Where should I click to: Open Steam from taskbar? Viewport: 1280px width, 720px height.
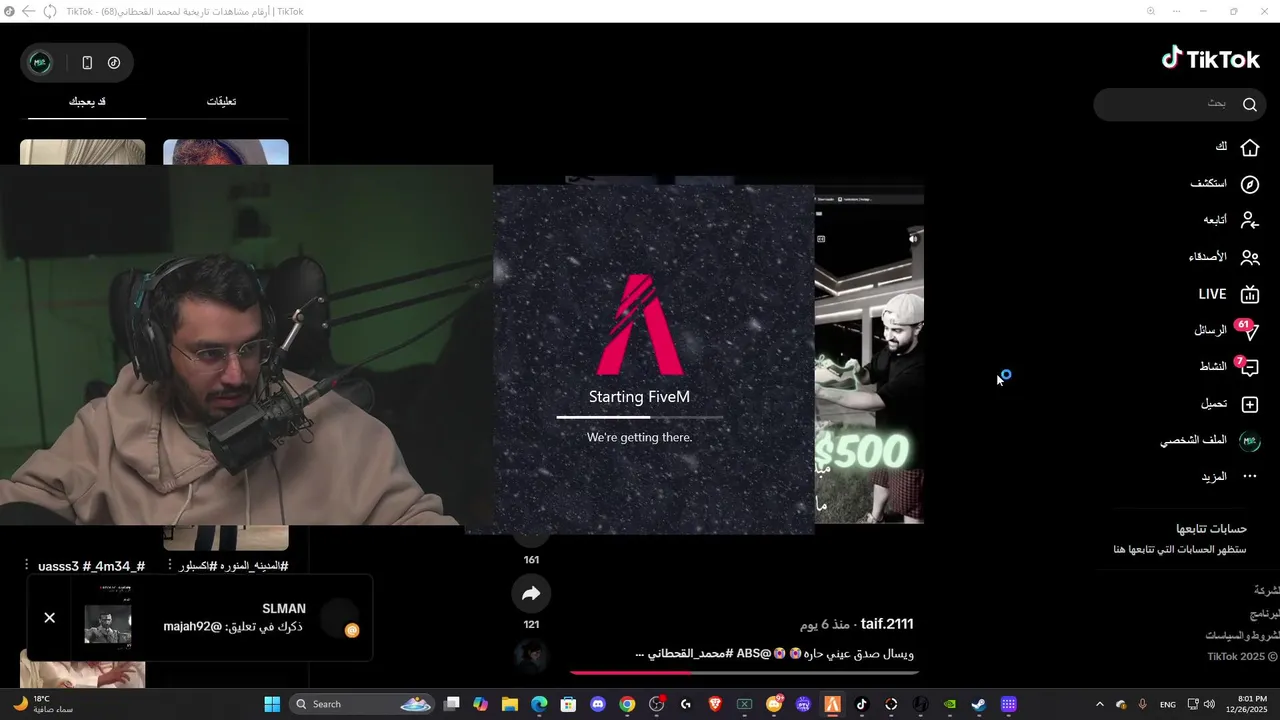click(x=979, y=704)
